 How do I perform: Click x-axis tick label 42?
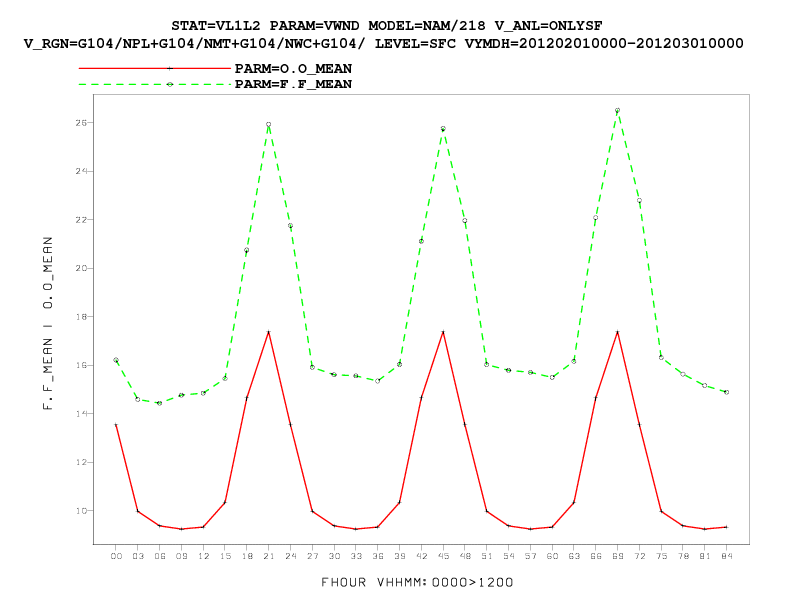(x=421, y=556)
